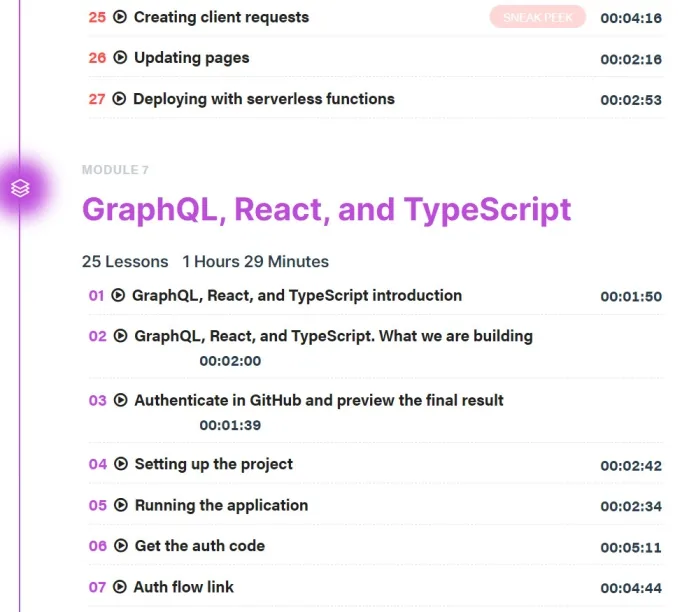
Task: Click duration 00:02:34
Action: (x=631, y=506)
